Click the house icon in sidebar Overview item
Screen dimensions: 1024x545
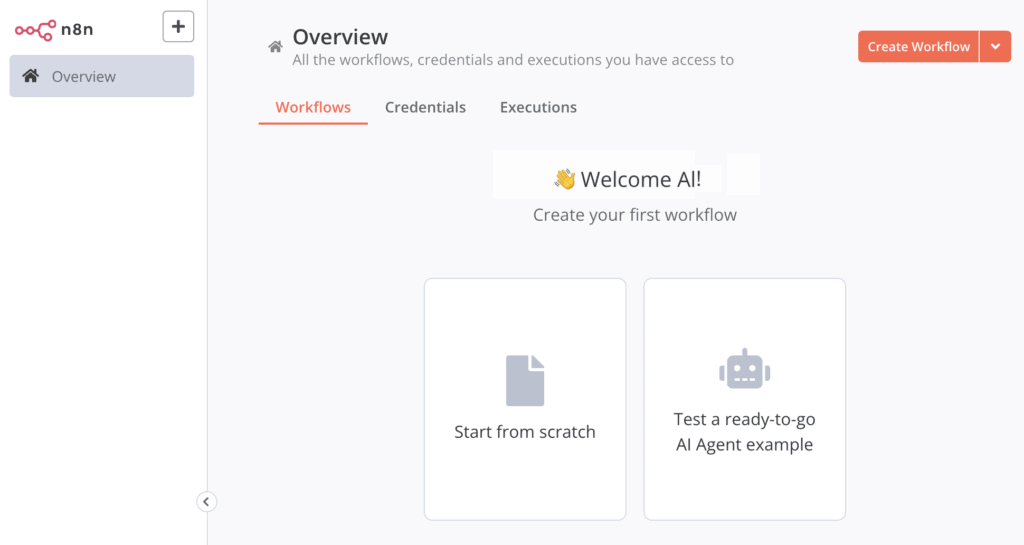click(x=31, y=76)
